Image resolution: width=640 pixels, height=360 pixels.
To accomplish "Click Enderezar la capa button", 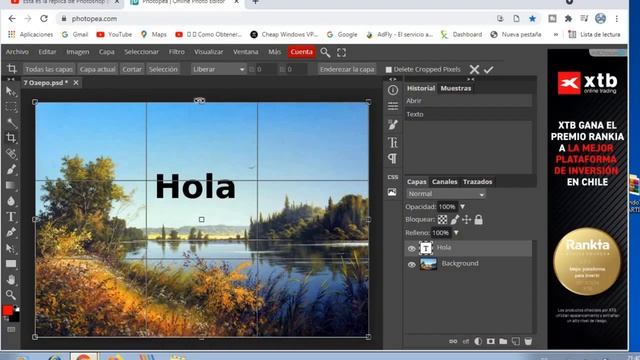I will [347, 69].
